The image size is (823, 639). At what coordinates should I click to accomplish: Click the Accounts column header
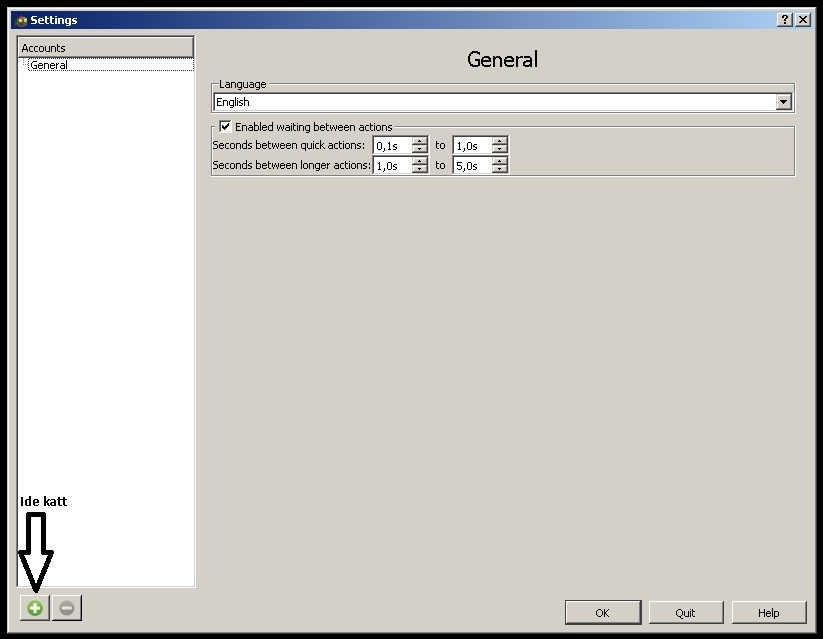[105, 47]
